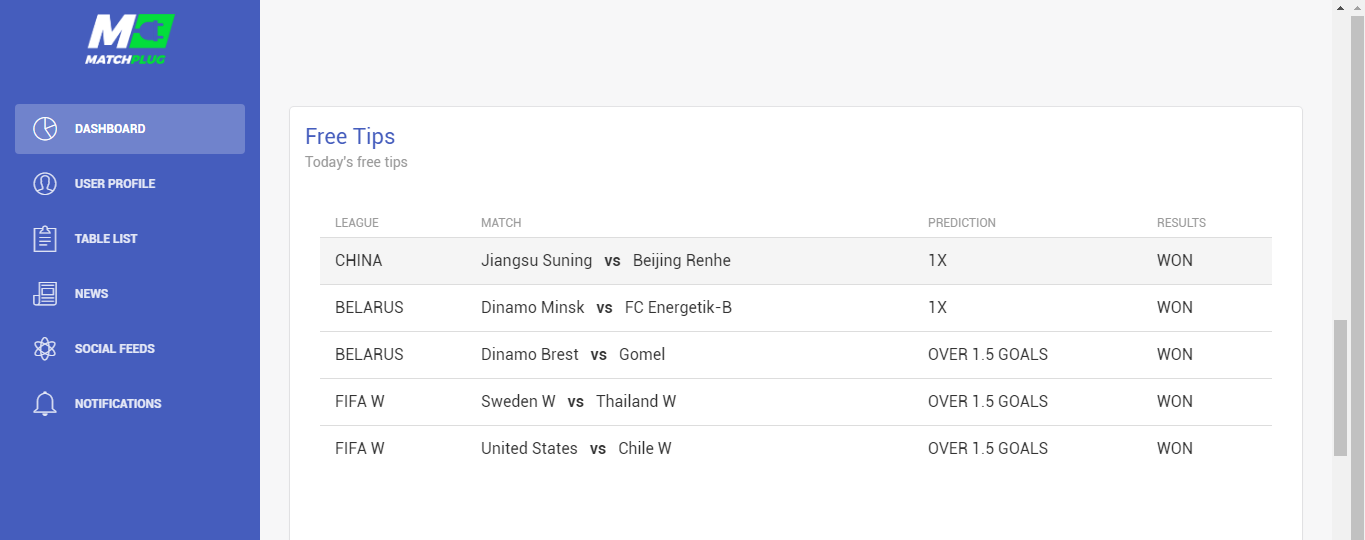Click the User Profile avatar icon
Screen dimensions: 1365x540
(45, 184)
